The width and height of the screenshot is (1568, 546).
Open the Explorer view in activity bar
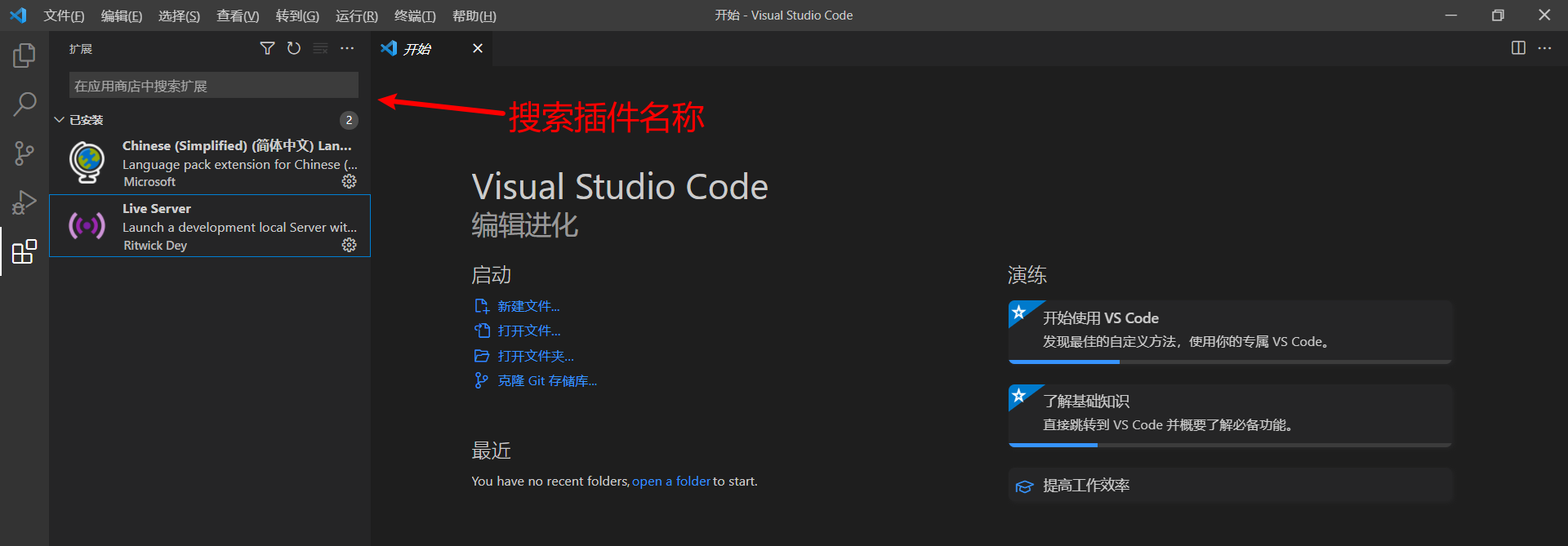[24, 55]
